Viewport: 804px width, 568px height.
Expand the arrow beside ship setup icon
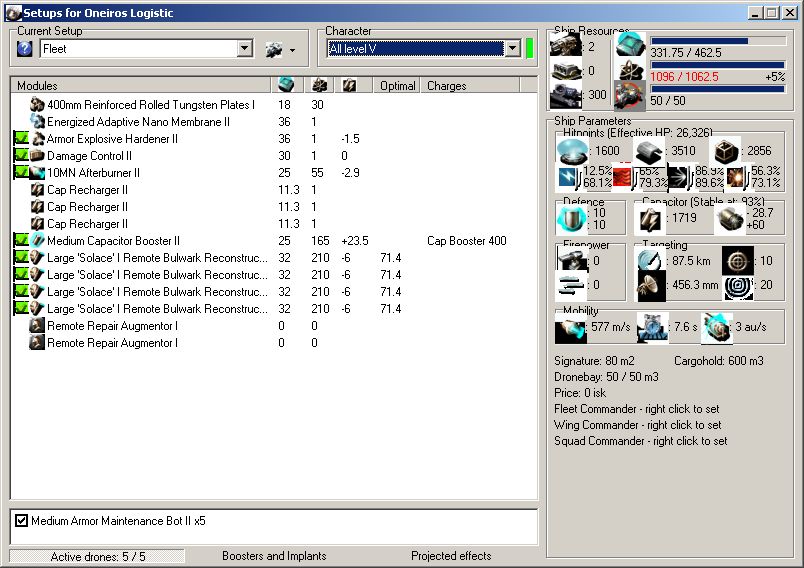click(292, 50)
